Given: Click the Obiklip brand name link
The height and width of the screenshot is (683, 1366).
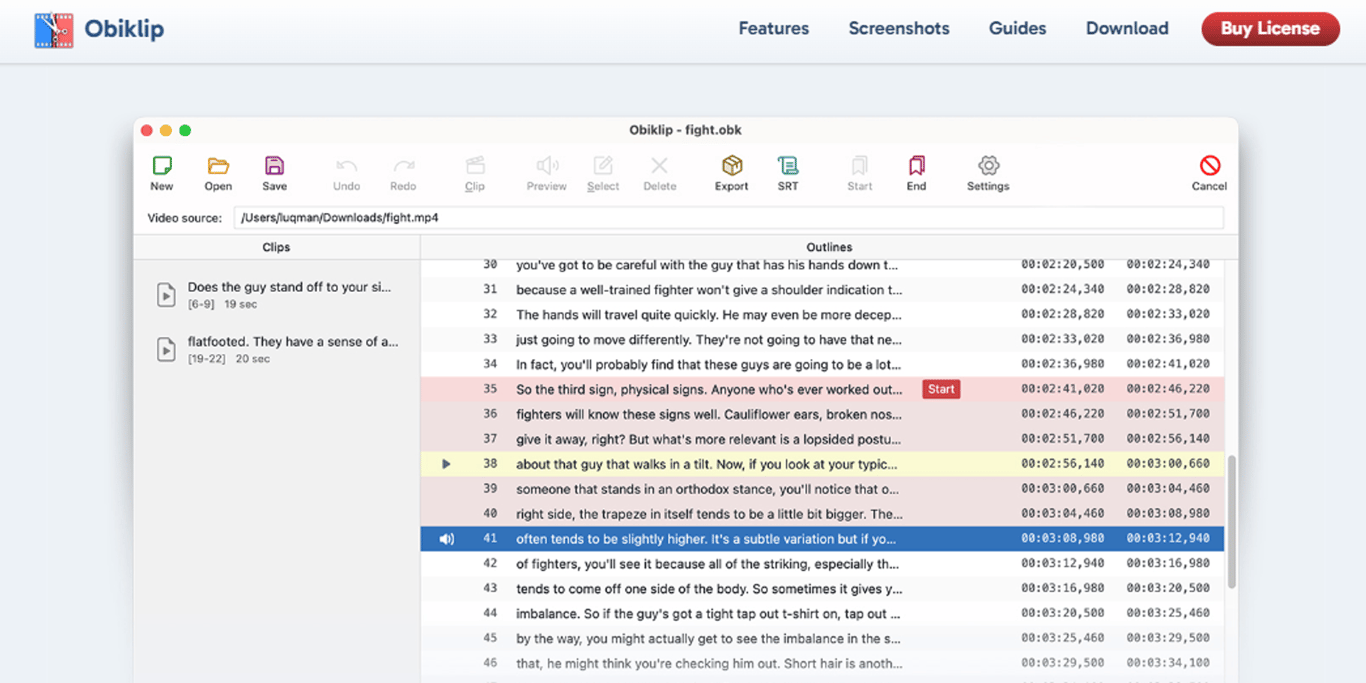Looking at the screenshot, I should coord(124,29).
